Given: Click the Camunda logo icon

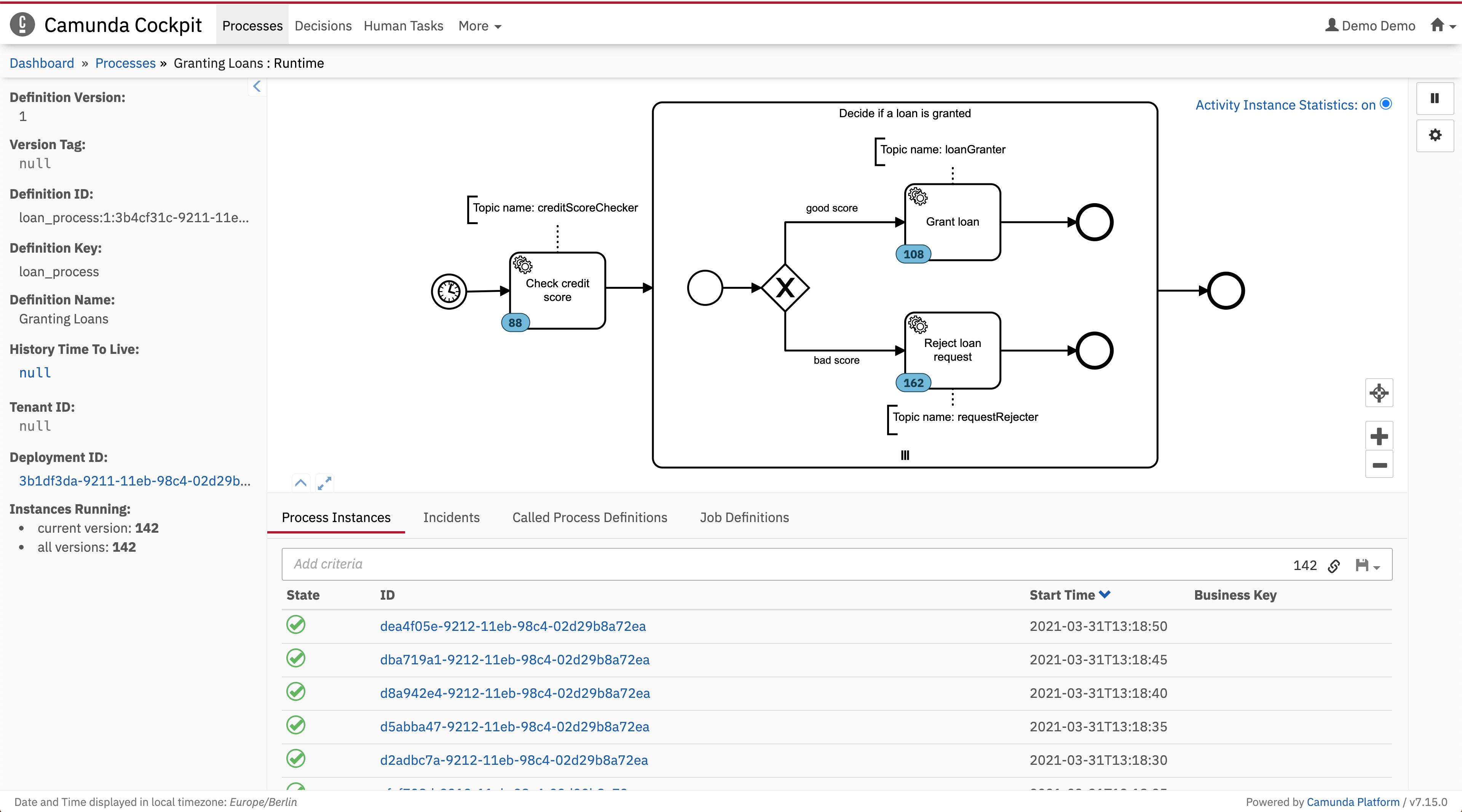Looking at the screenshot, I should (22, 24).
